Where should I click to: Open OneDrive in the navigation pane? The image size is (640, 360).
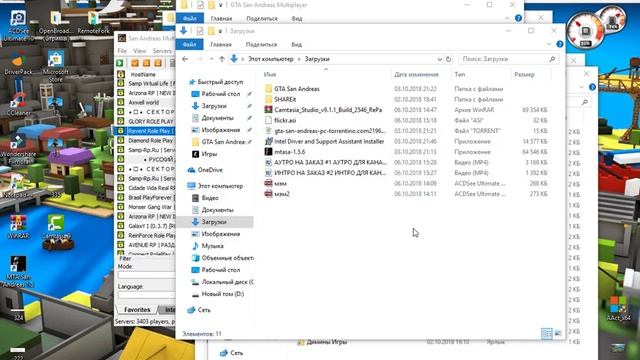pyautogui.click(x=210, y=170)
